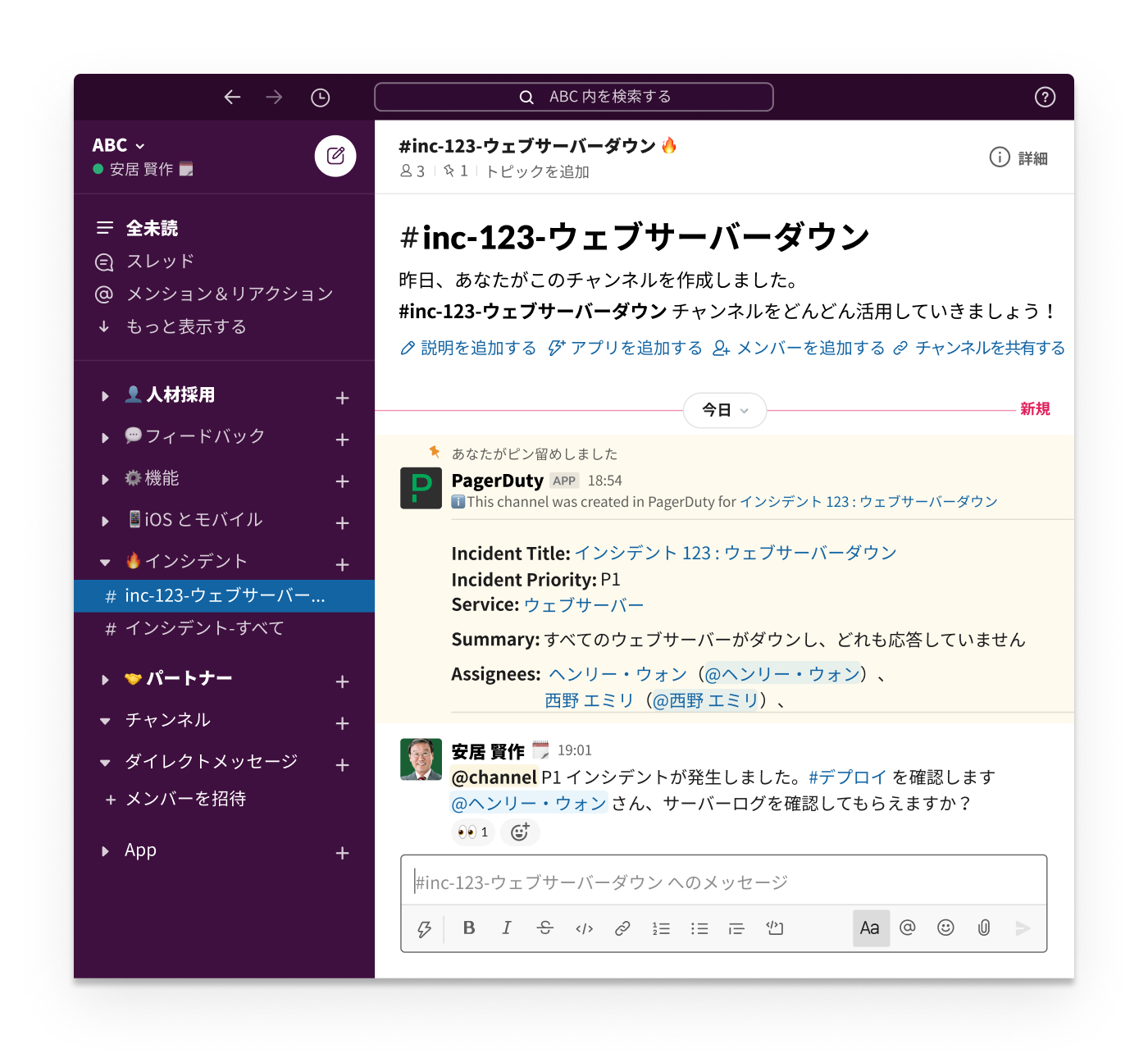Attach a file with paperclip icon
The image size is (1148, 1053).
click(984, 928)
